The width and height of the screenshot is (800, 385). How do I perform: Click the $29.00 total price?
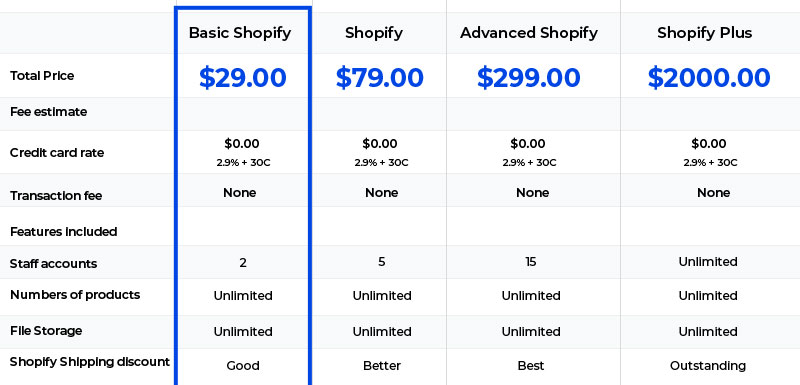[x=243, y=78]
